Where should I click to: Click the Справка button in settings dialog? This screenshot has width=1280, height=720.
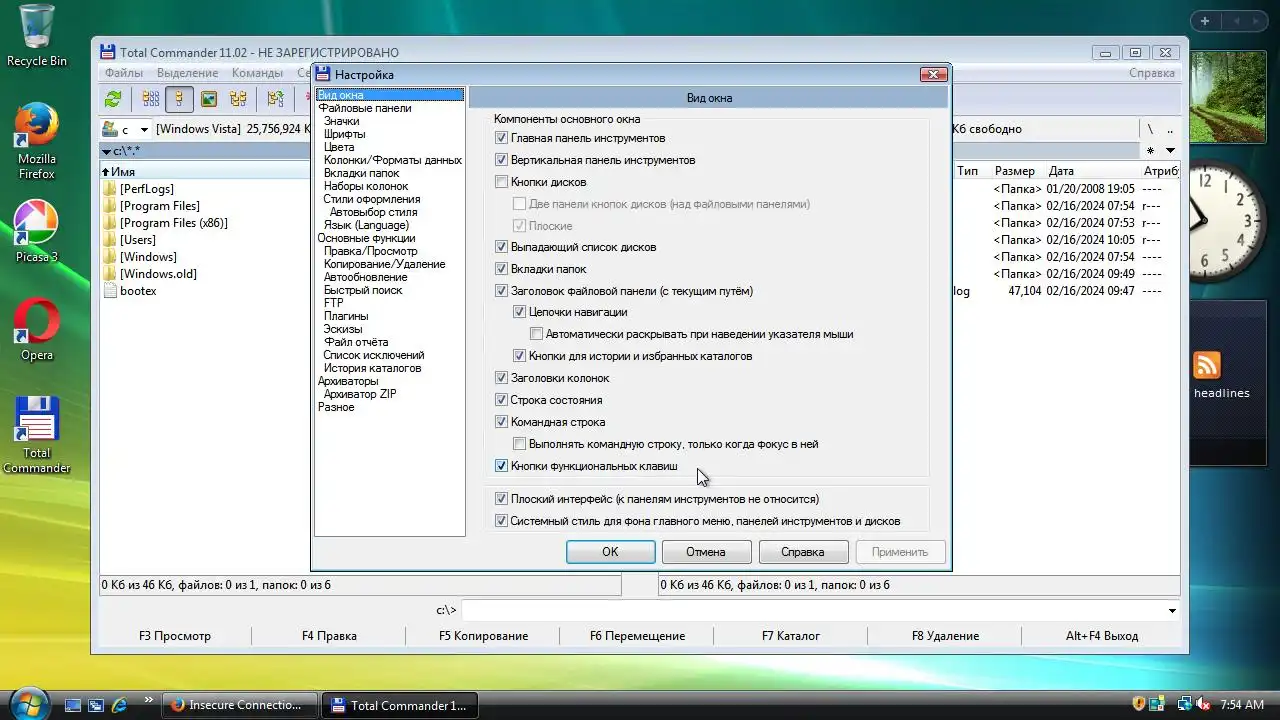point(803,552)
